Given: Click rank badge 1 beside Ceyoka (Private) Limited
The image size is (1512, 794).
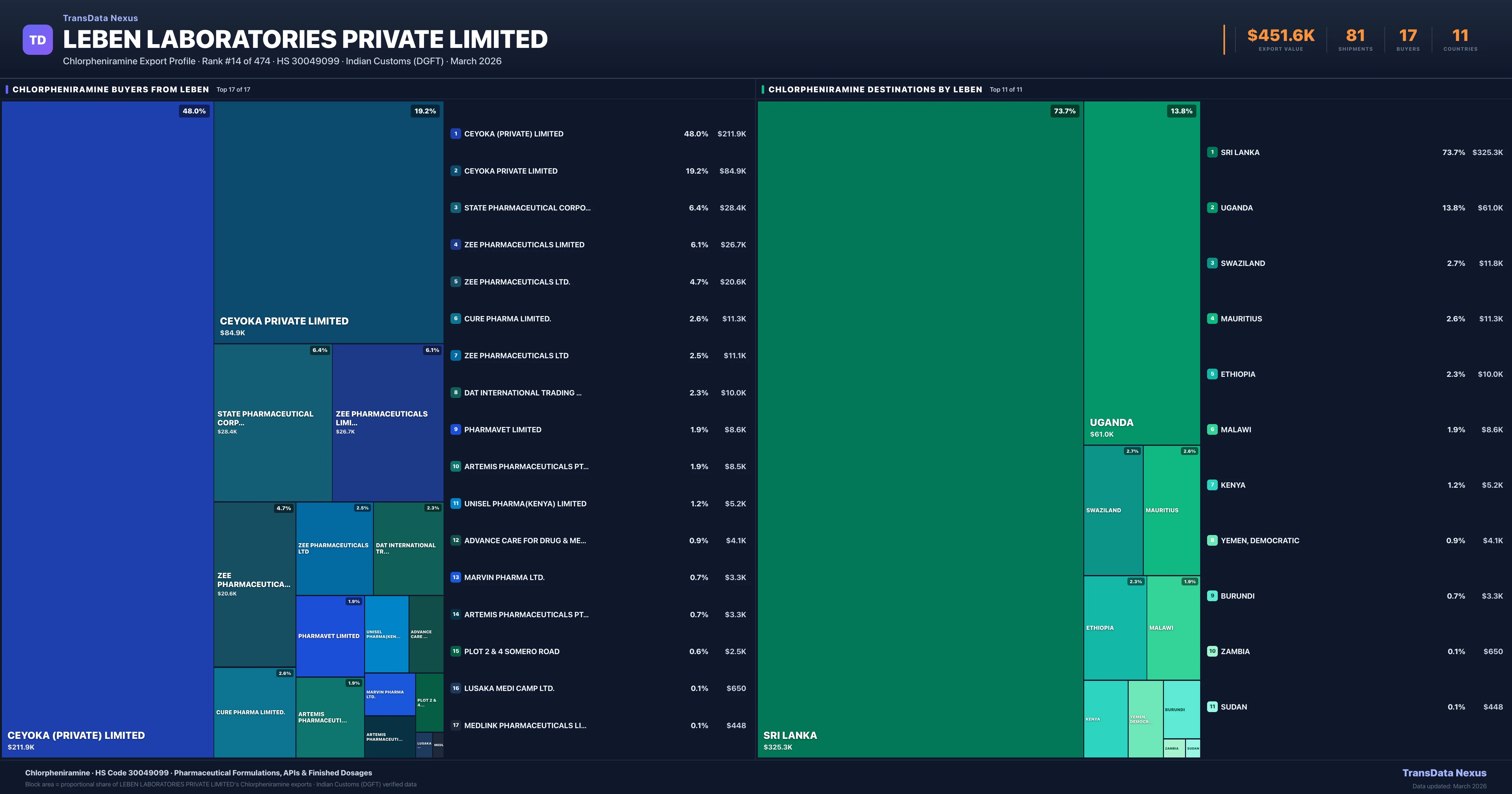Looking at the screenshot, I should pos(455,134).
